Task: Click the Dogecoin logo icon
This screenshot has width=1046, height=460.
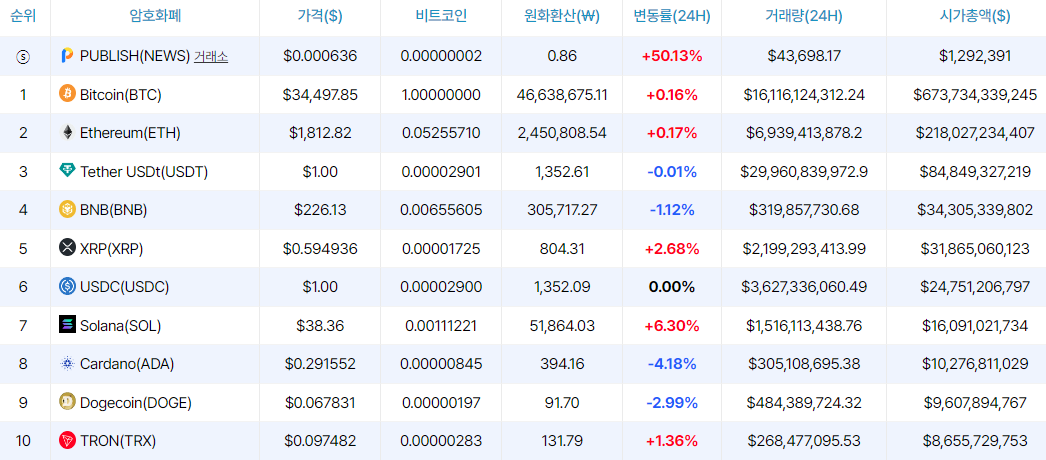Action: (x=67, y=402)
